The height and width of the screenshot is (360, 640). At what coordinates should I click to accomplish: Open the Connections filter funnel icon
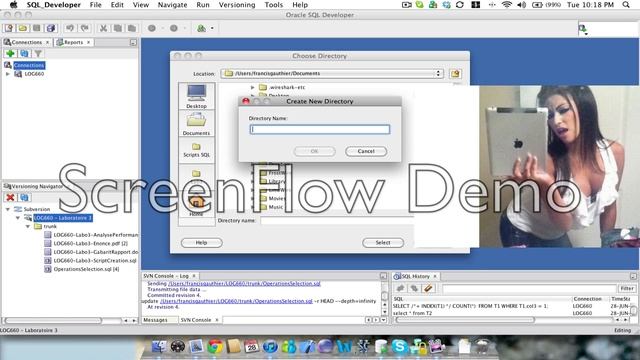(38, 53)
